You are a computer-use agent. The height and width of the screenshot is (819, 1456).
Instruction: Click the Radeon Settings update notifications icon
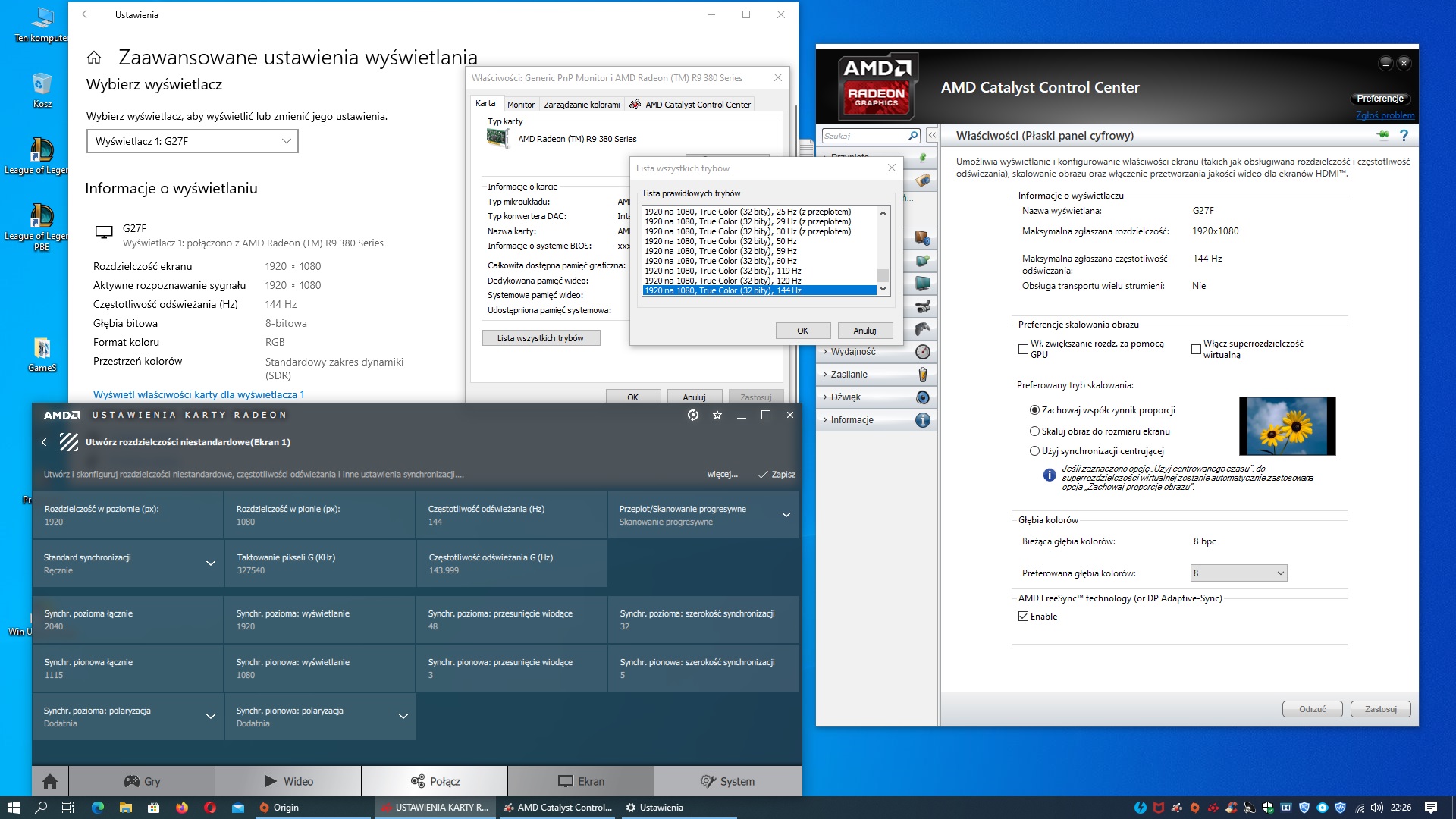coord(692,415)
